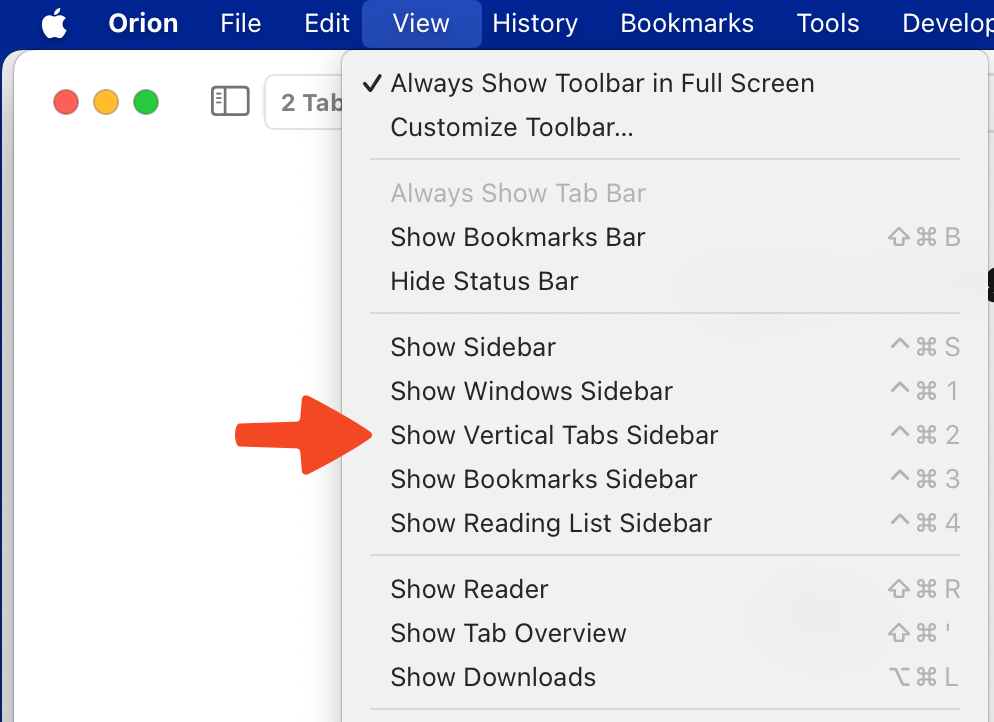994x722 pixels.
Task: Uncheck Always Show Toolbar in Full Screen
Action: pyautogui.click(x=665, y=83)
